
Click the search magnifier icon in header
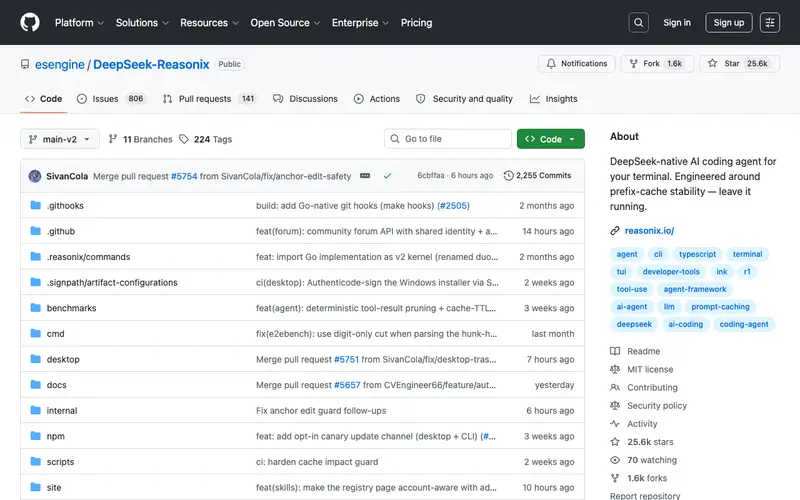pos(638,22)
